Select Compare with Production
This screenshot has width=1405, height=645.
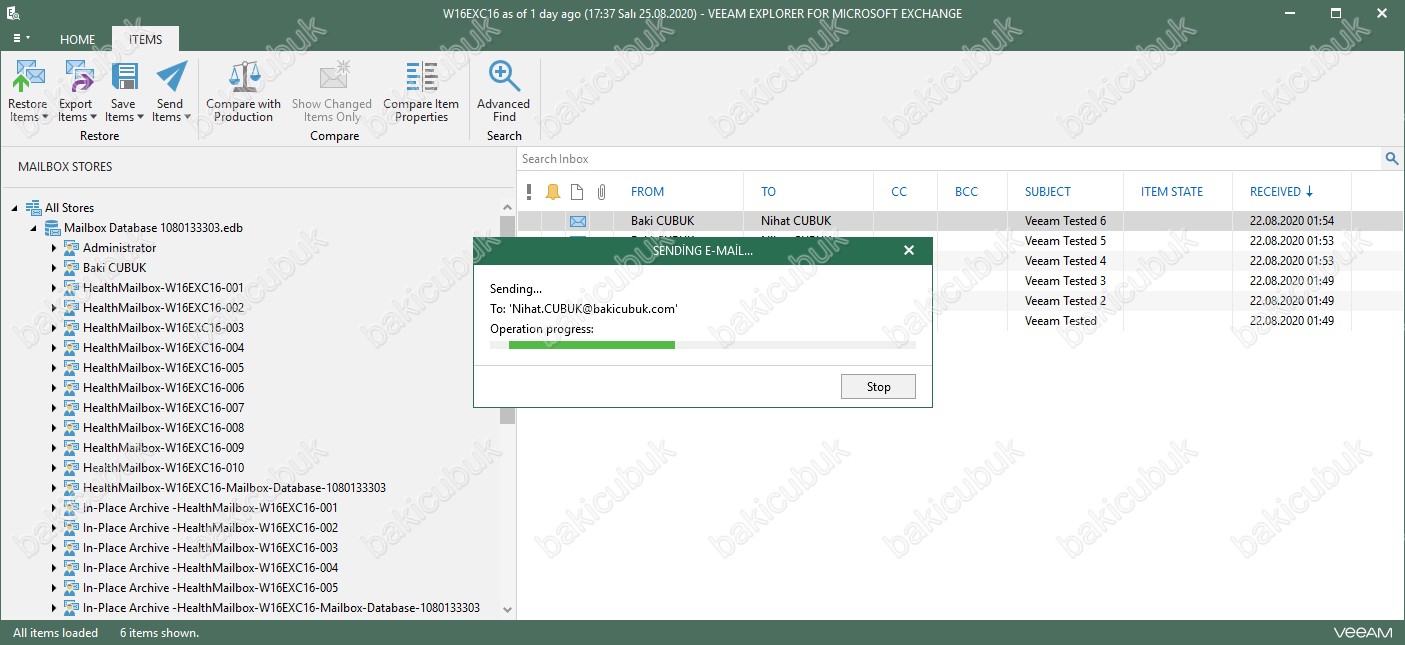(x=244, y=92)
